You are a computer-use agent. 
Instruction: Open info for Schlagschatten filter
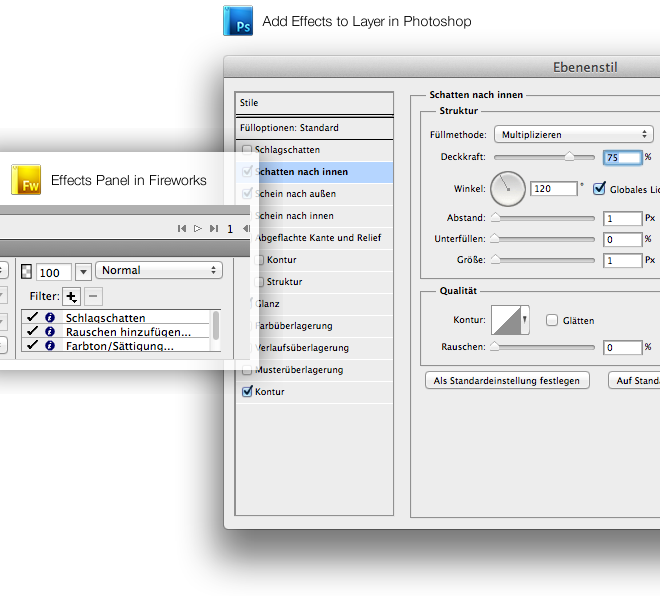coord(50,318)
